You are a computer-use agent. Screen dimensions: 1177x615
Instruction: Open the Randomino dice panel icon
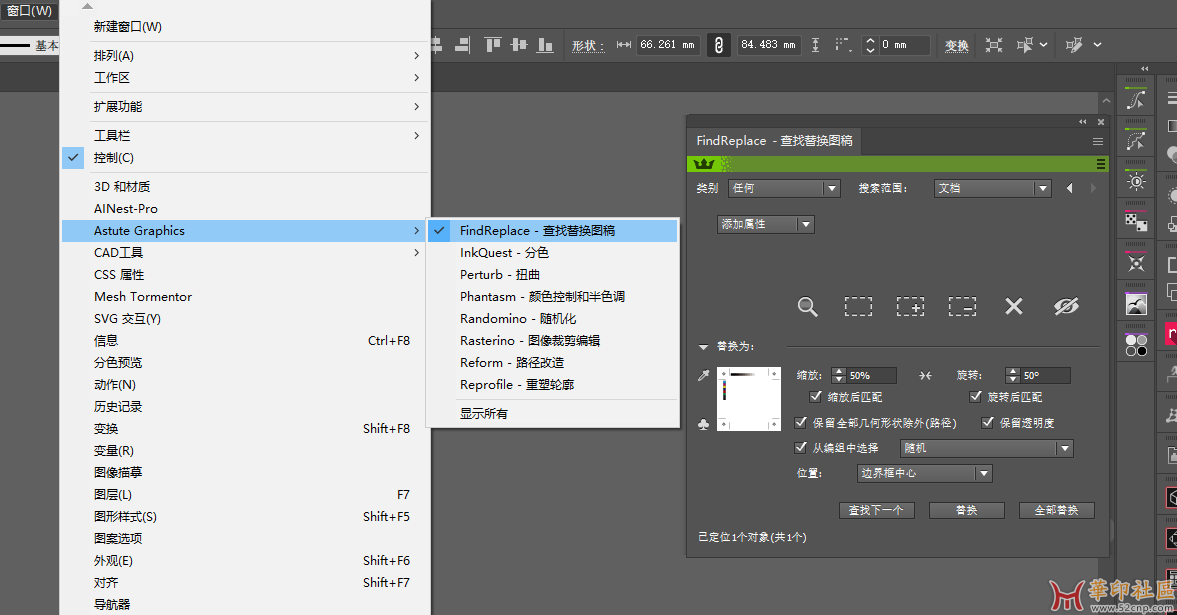click(1136, 222)
